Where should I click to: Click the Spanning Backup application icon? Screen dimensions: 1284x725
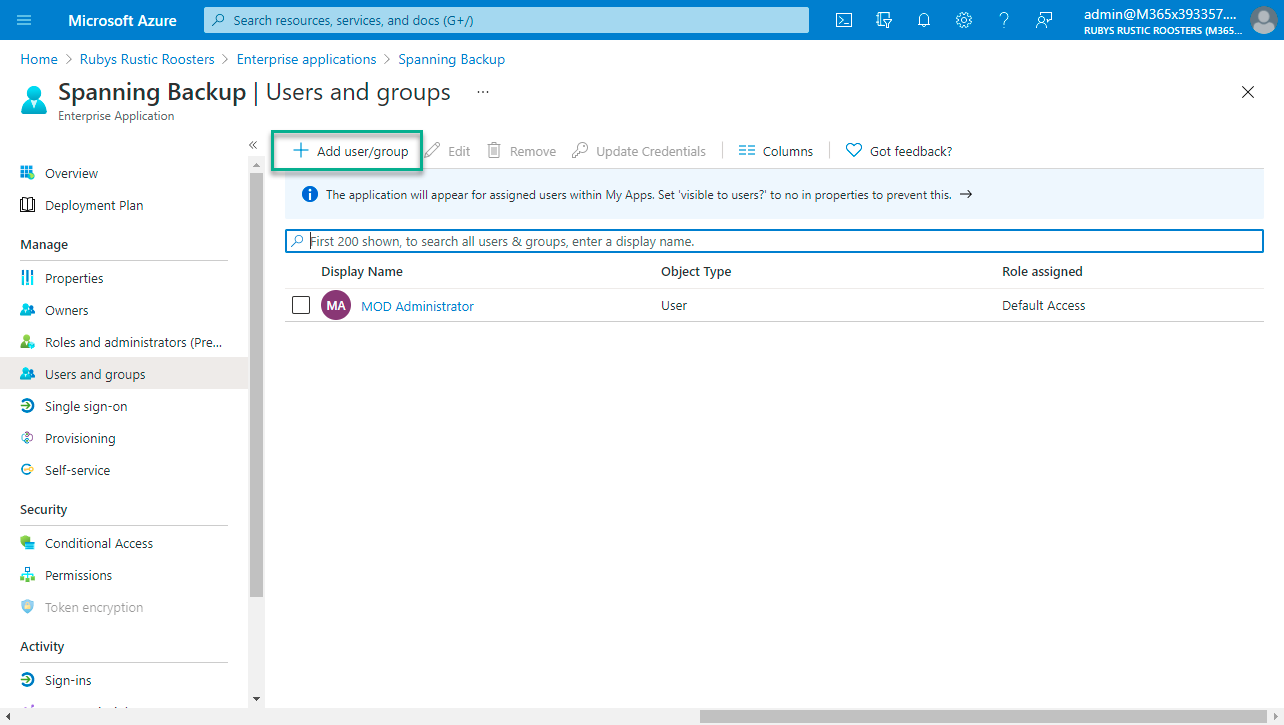34,100
